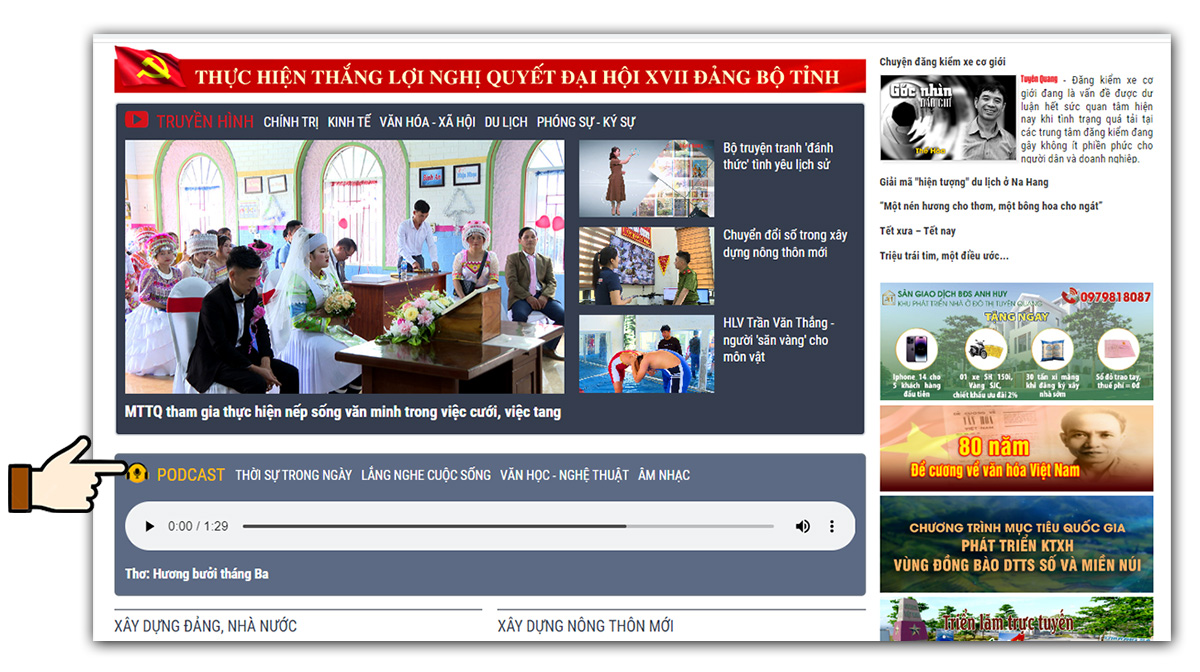
Task: Click the red video icon beside TRUYỀN HÌNH
Action: tap(137, 121)
